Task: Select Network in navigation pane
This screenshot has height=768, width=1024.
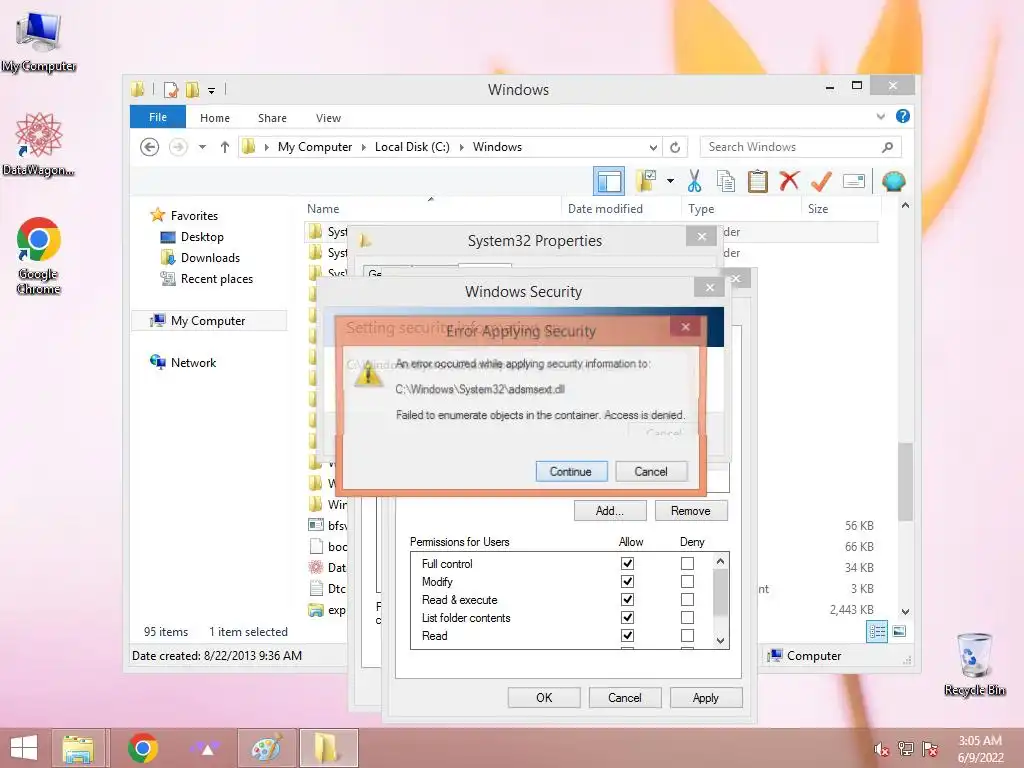Action: pos(193,363)
